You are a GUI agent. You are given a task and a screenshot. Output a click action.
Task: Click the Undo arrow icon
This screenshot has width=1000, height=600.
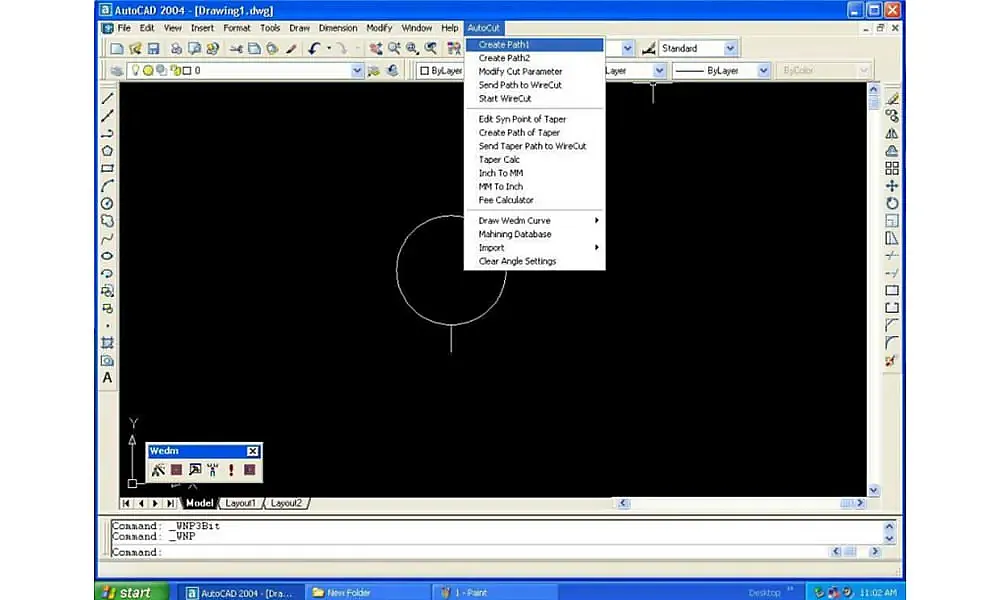pos(313,48)
